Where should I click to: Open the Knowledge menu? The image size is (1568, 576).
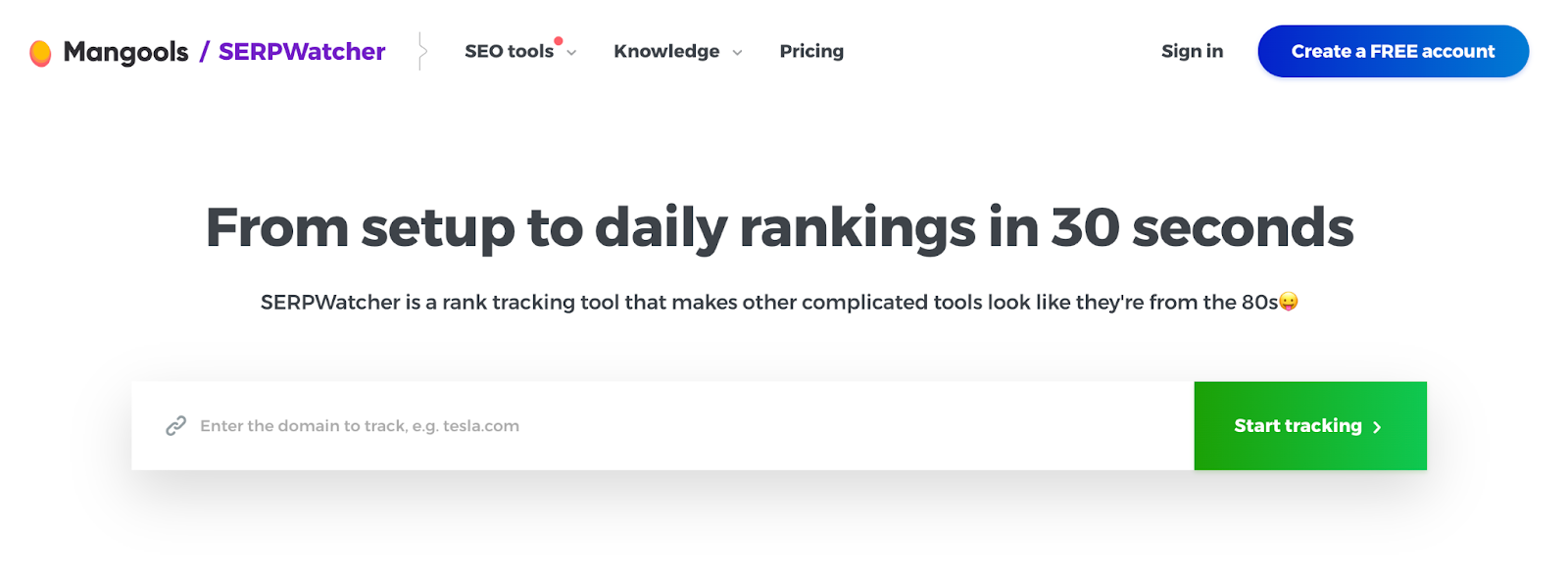666,52
